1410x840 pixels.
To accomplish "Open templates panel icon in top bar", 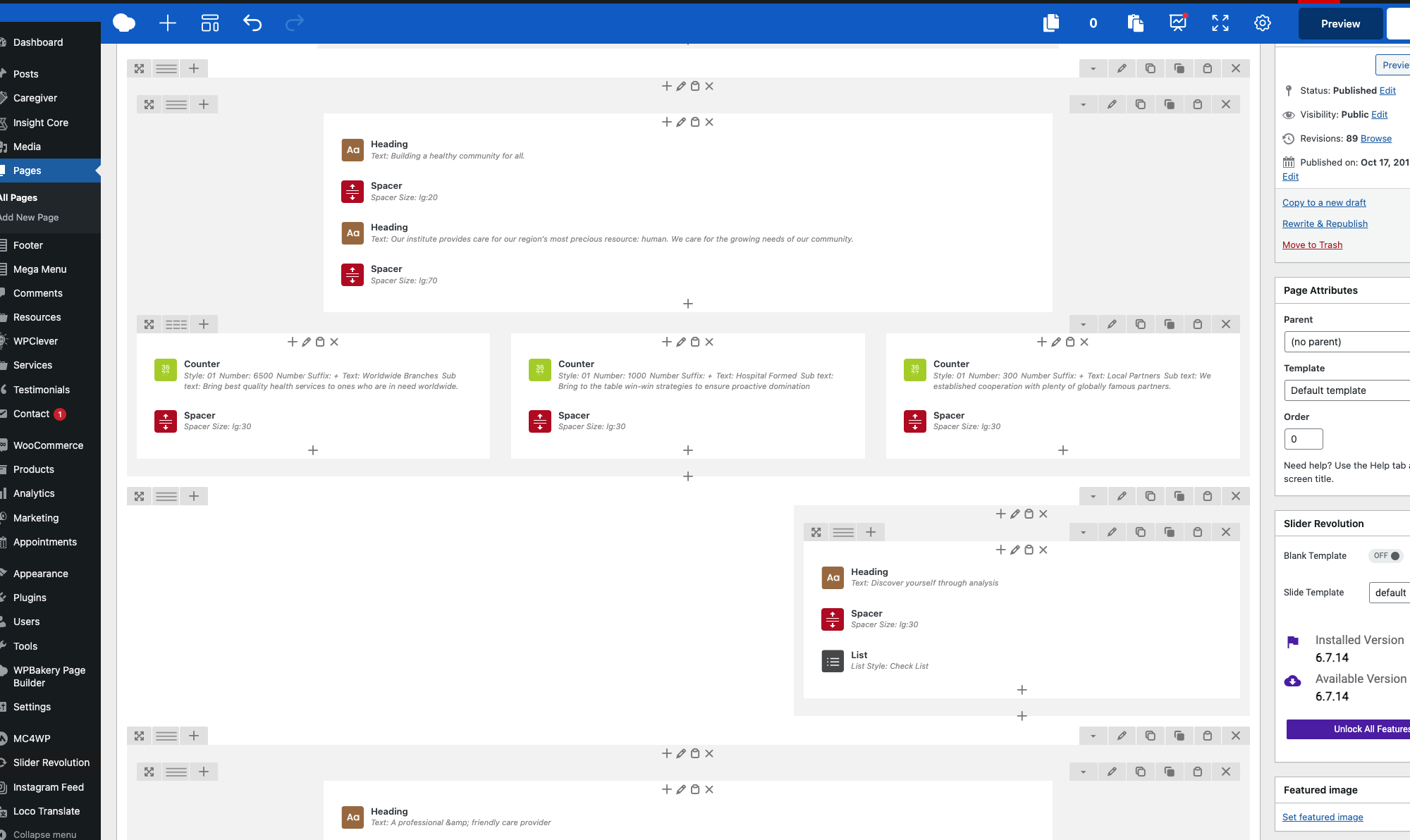I will point(210,23).
